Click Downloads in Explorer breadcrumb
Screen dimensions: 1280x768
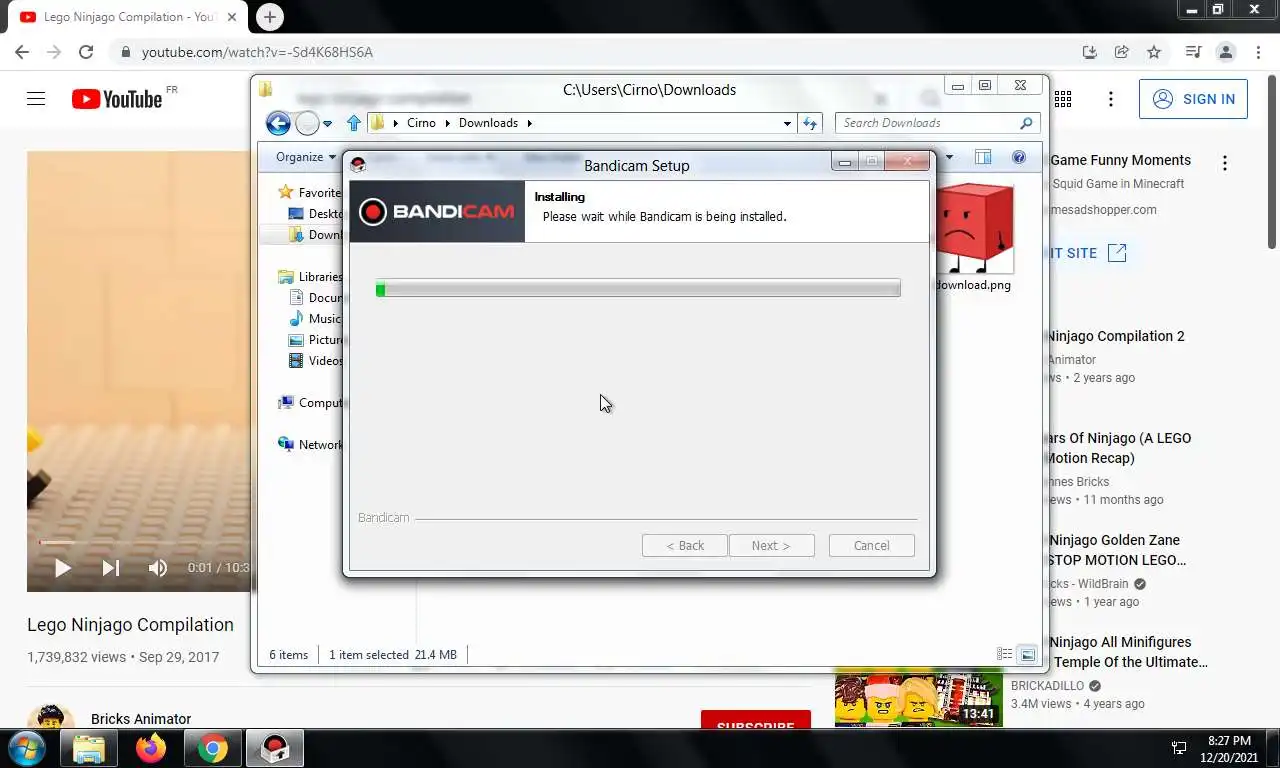[488, 123]
